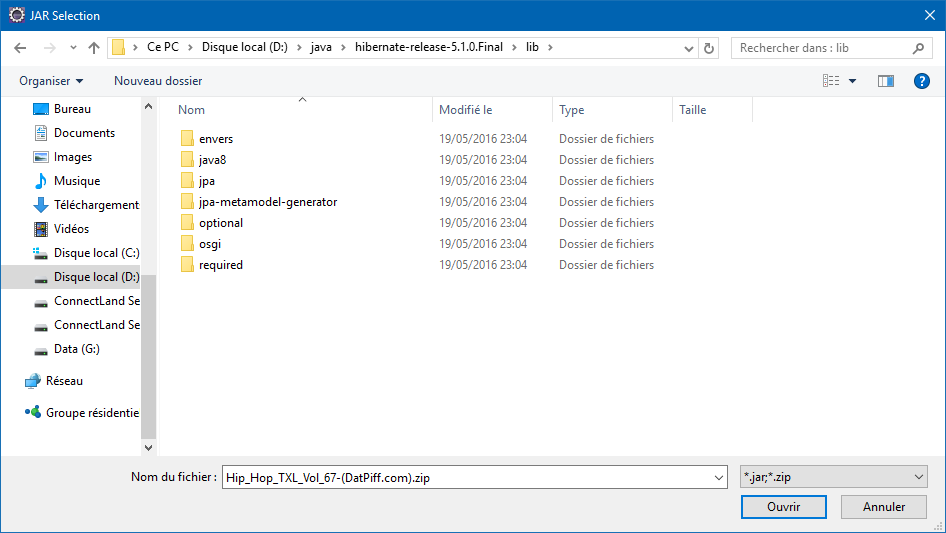
Task: Toggle the preview pane icon
Action: click(886, 81)
